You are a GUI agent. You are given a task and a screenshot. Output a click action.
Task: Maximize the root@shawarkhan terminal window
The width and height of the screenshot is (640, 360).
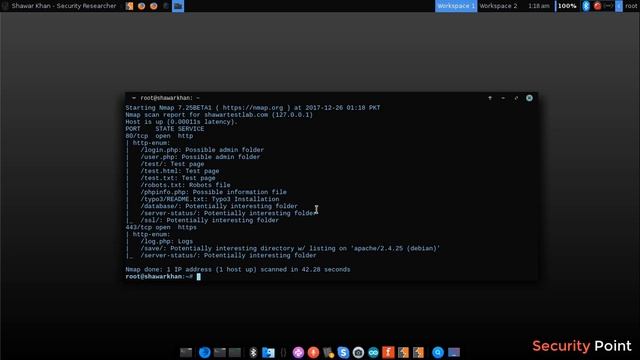point(516,98)
